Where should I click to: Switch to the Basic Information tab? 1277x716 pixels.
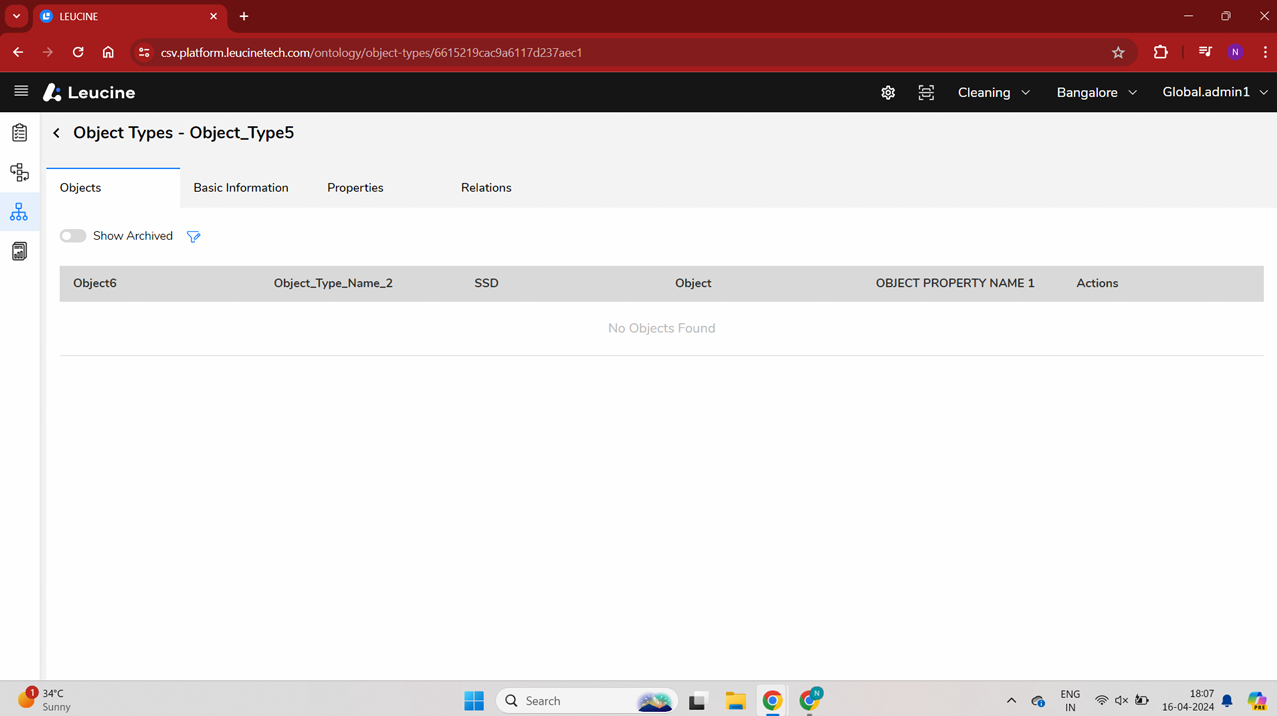click(241, 188)
